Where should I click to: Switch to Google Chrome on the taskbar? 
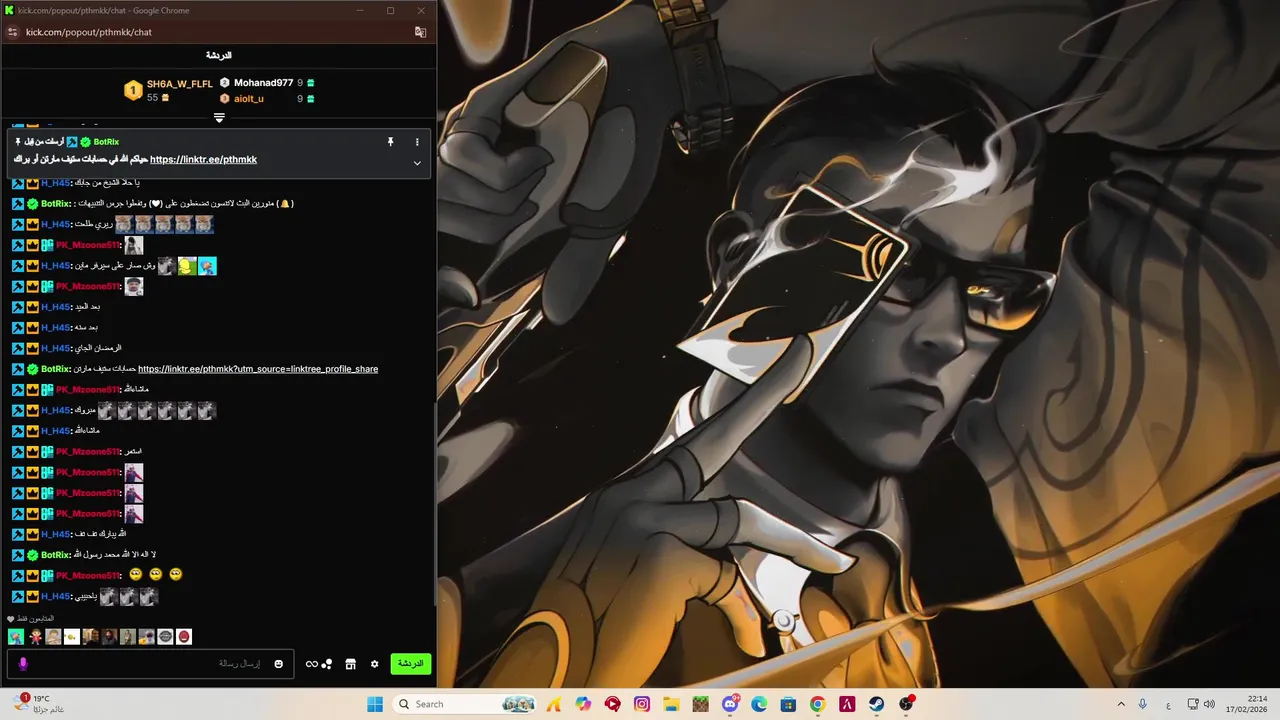817,704
